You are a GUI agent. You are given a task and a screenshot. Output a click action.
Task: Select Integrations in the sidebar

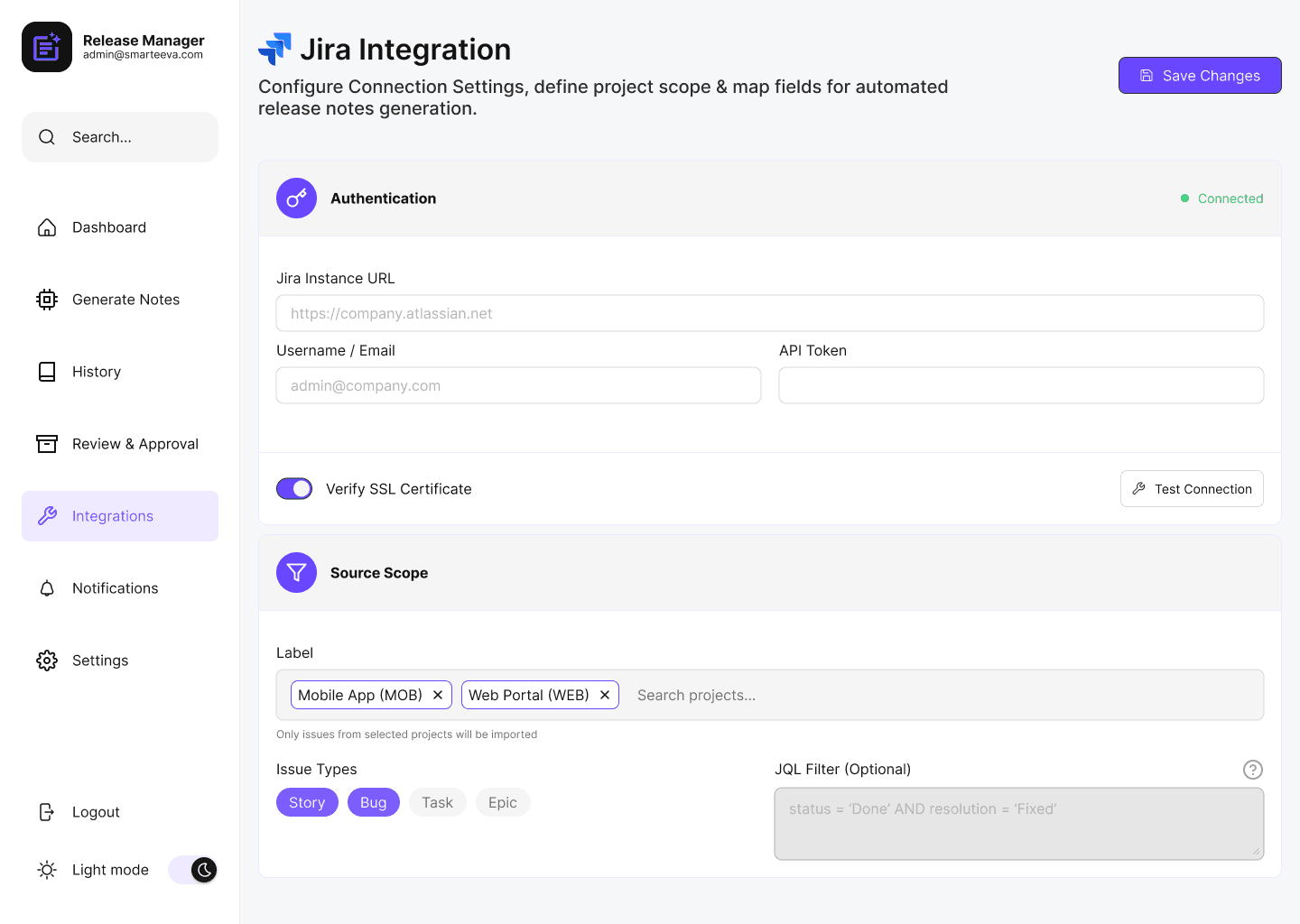pos(120,516)
